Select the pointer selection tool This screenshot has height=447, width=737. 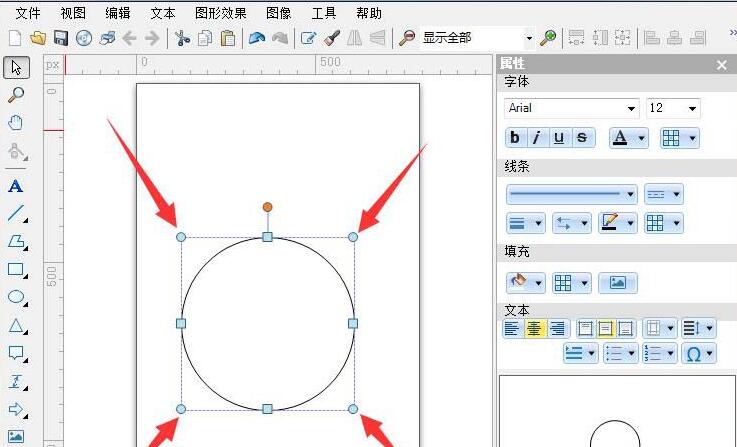tap(16, 67)
